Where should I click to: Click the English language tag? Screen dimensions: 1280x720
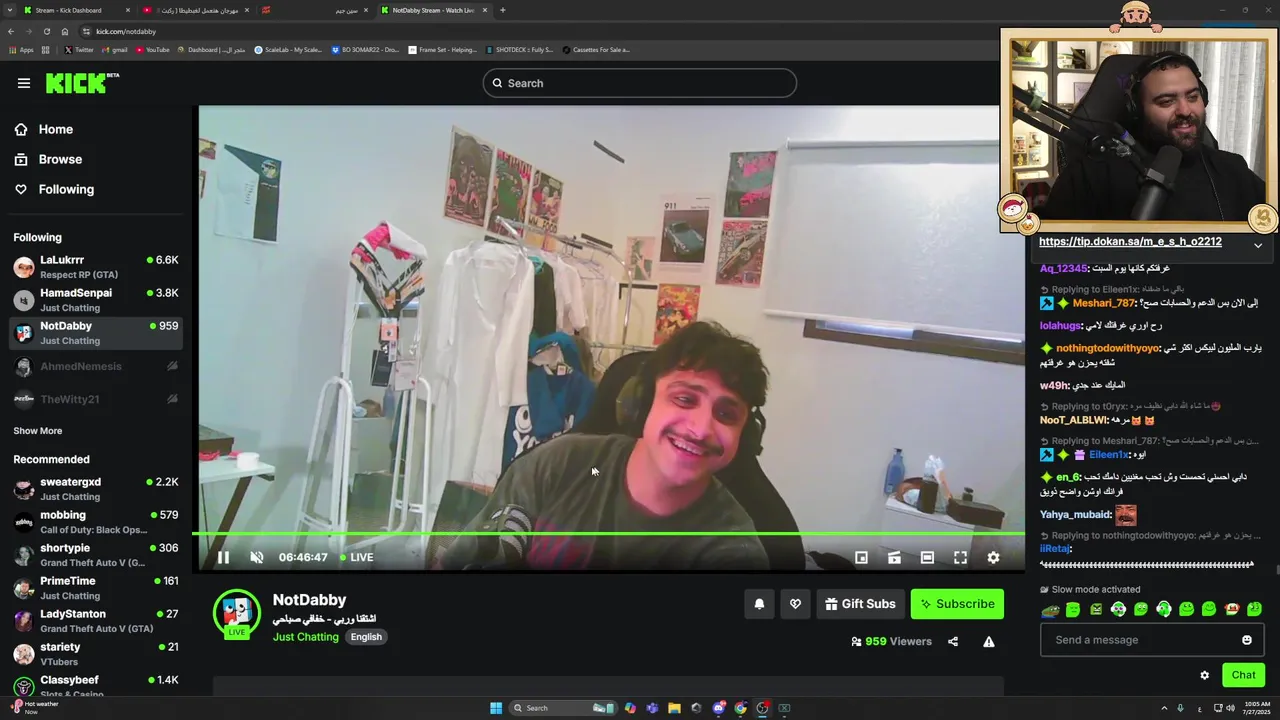366,637
